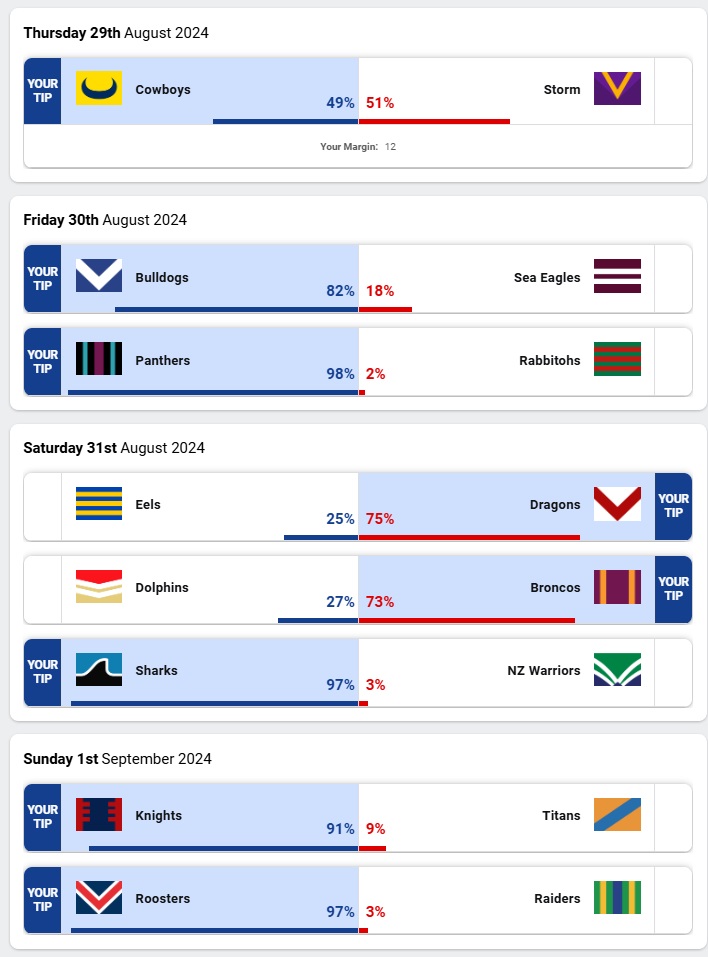This screenshot has height=957, width=708.
Task: Click the Raiders striped logo
Action: [617, 897]
